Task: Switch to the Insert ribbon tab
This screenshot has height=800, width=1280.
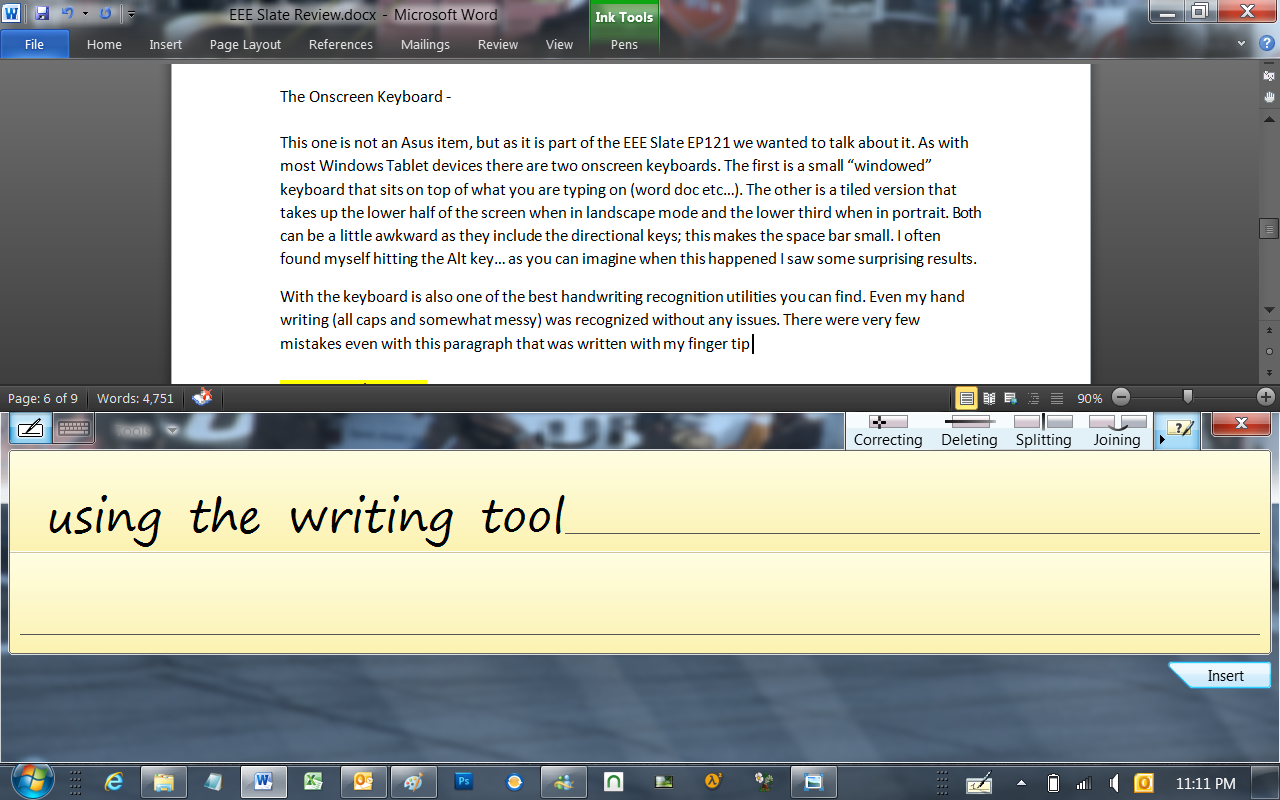Action: click(166, 44)
